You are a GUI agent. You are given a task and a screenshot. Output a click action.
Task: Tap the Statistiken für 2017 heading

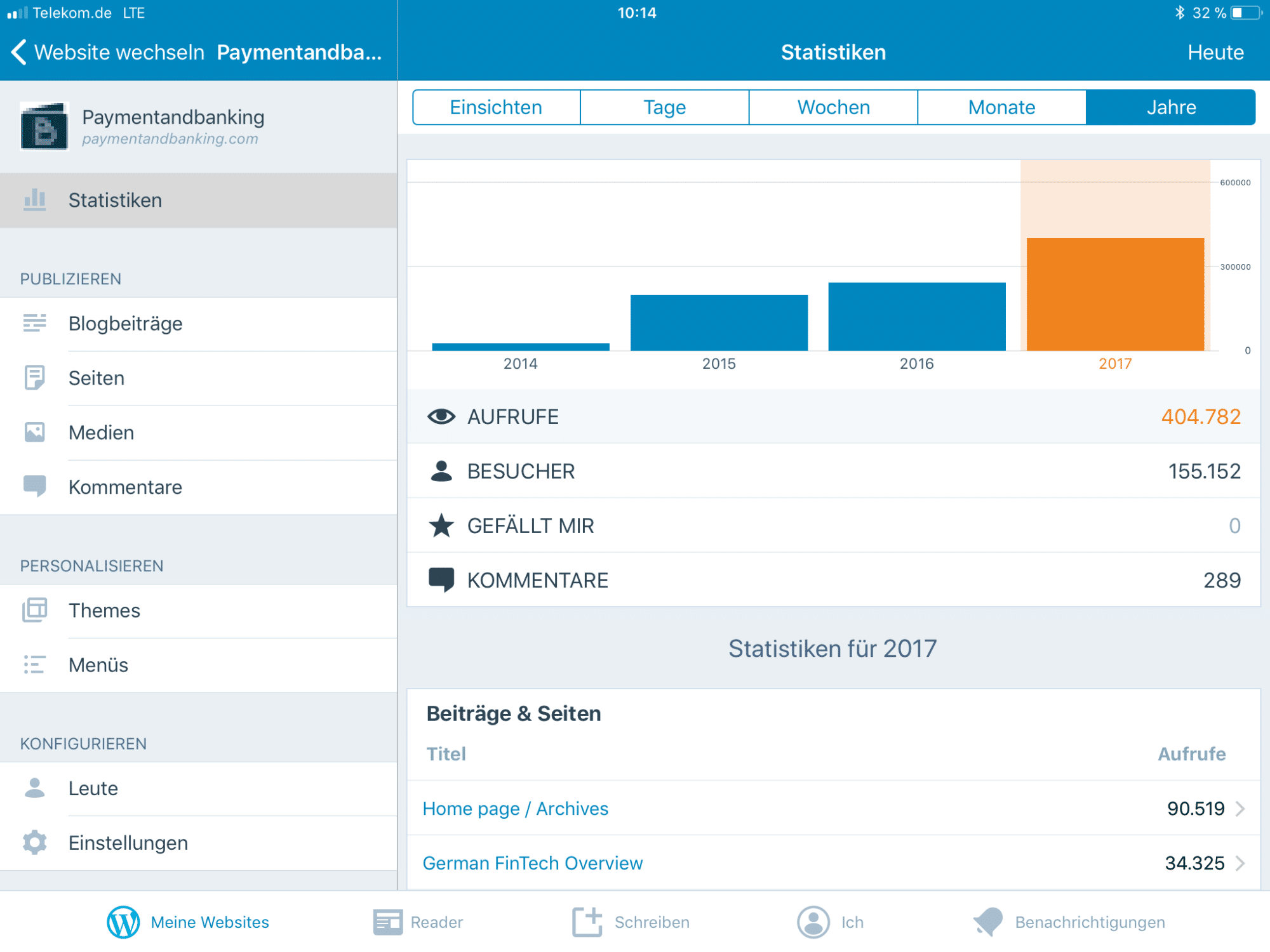pyautogui.click(x=832, y=649)
